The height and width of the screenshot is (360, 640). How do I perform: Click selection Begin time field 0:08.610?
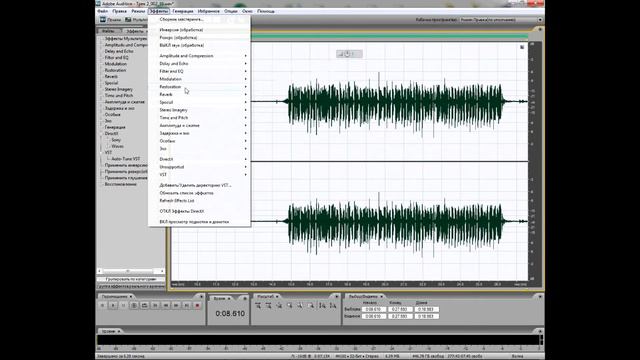373,309
